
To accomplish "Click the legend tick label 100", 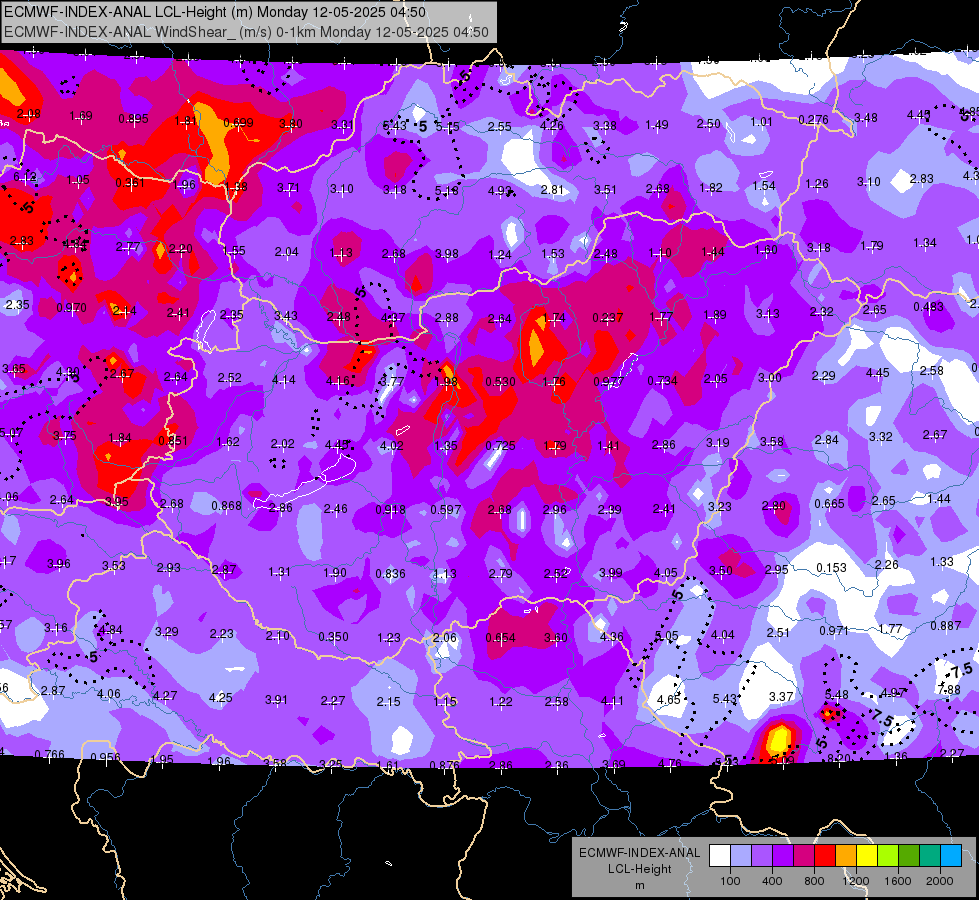I will coord(730,881).
